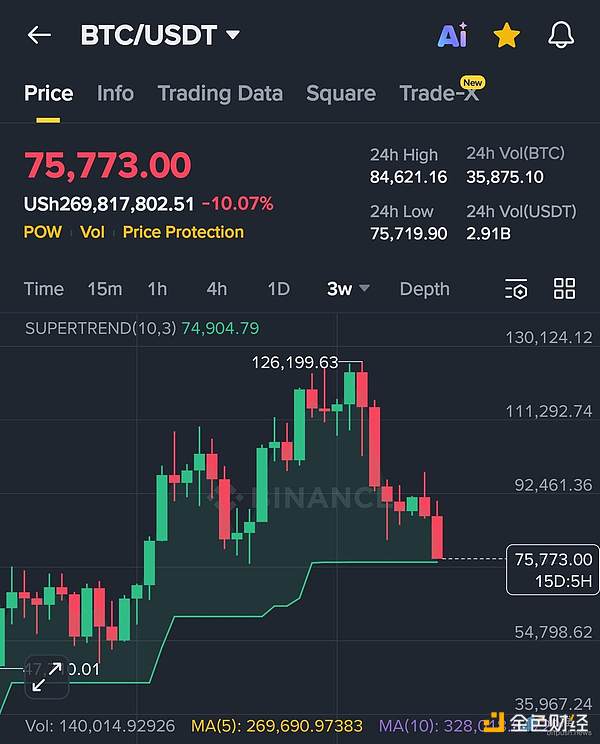Open the Trade-X tab
The height and width of the screenshot is (744, 600).
439,93
